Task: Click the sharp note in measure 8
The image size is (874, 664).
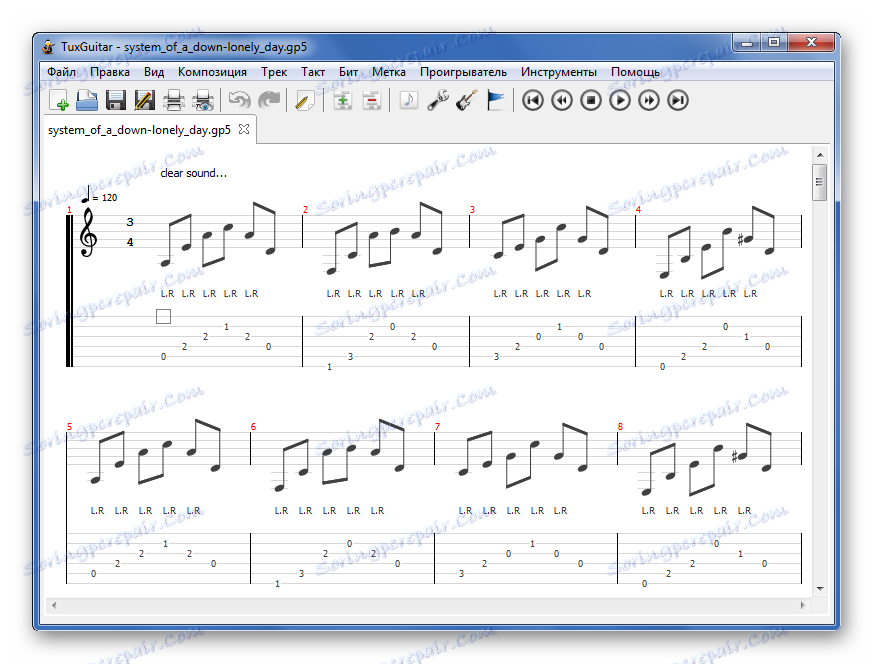Action: tap(740, 457)
